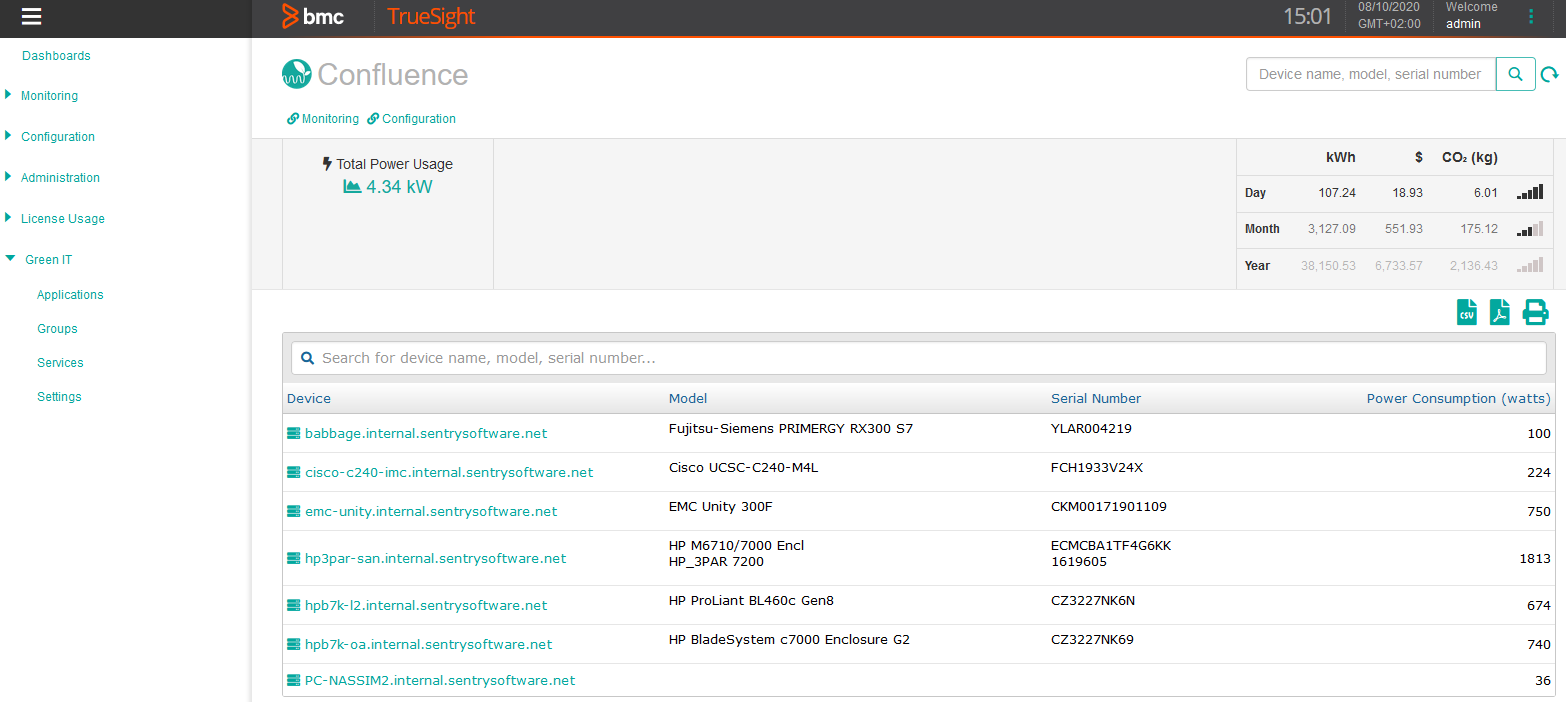
Task: Refresh the Confluence page
Action: tap(1551, 73)
